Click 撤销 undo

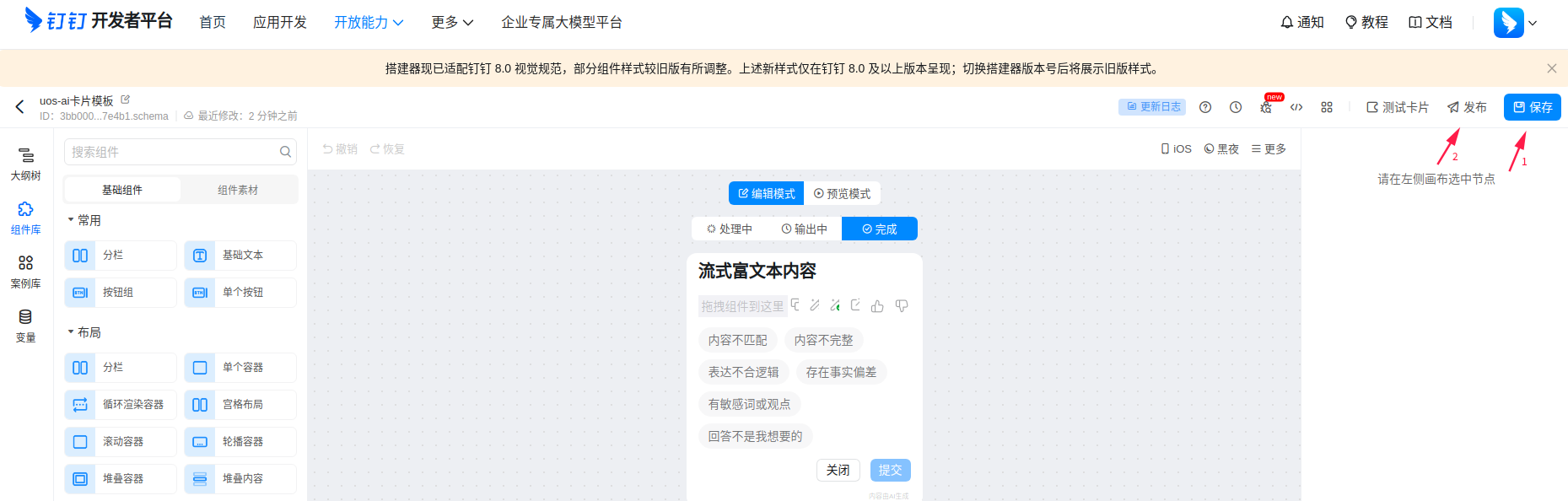340,148
